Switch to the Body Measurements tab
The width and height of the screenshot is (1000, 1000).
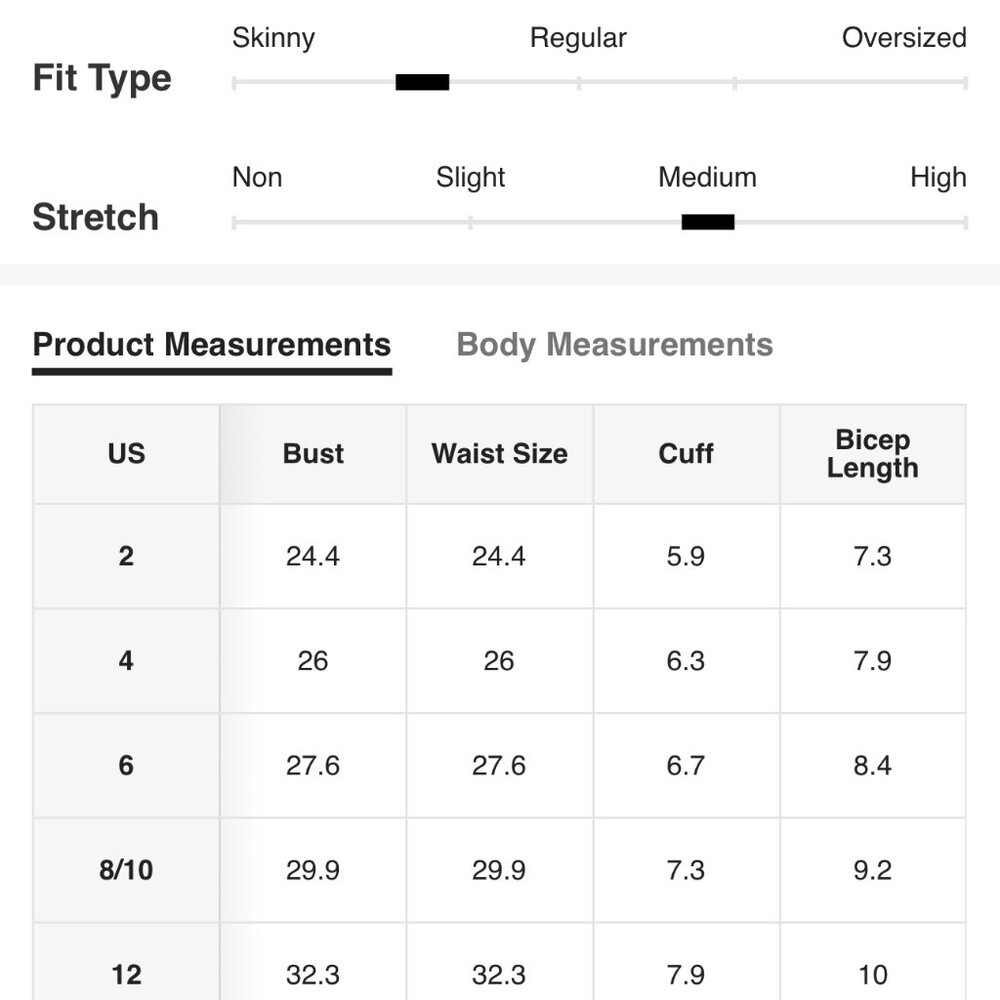614,345
